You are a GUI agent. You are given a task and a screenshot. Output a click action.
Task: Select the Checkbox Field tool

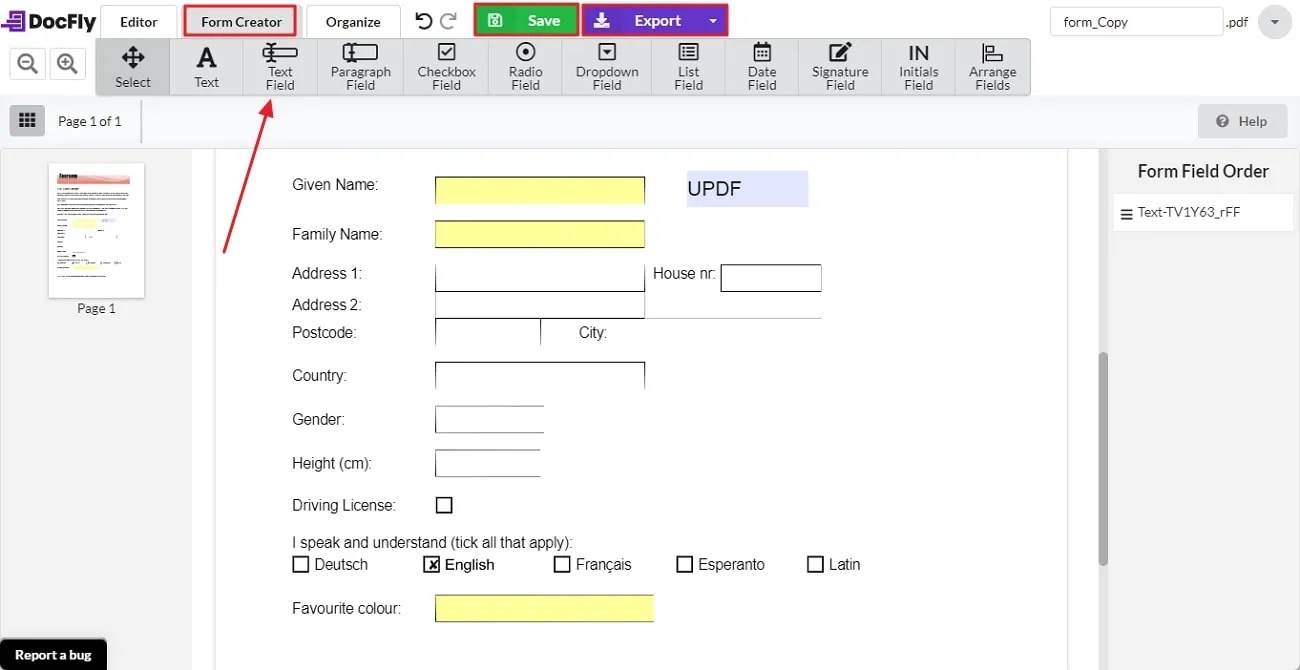click(x=445, y=67)
